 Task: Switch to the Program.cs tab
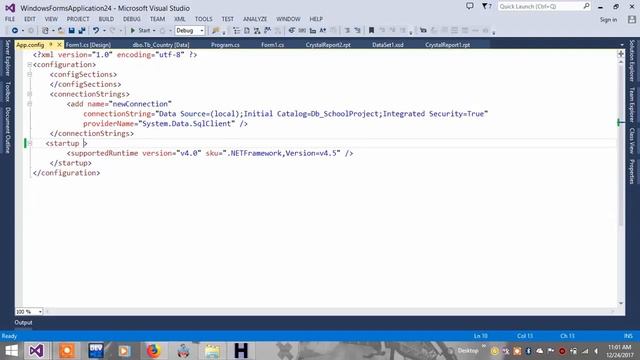225,45
